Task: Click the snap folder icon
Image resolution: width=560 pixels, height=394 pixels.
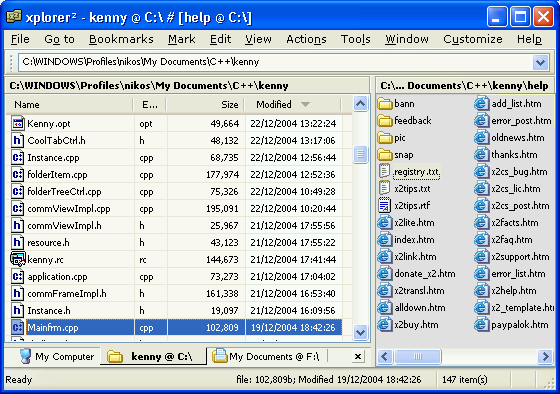Action: coord(385,155)
